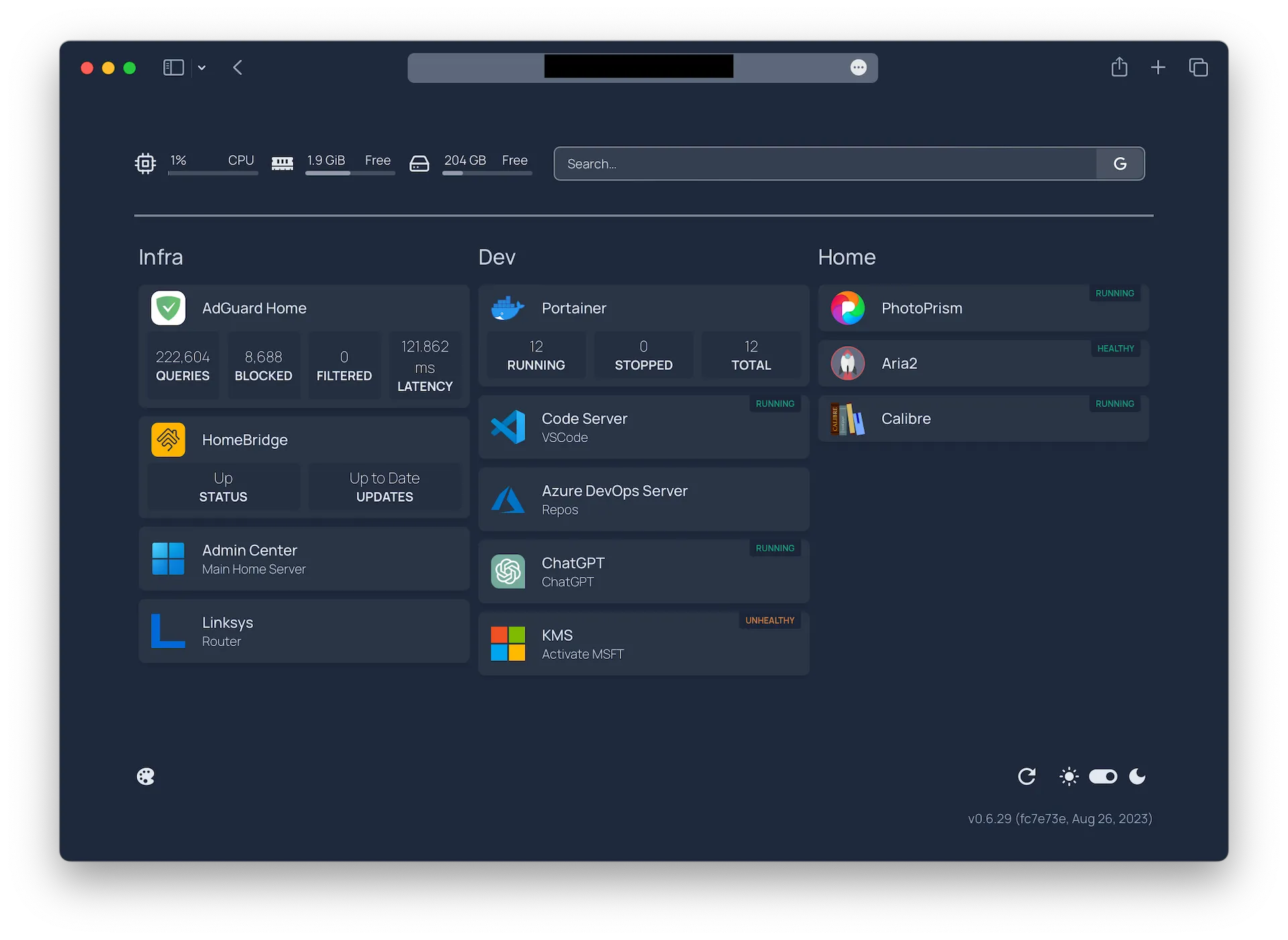
Task: Click the refresh icon at bottom right
Action: pos(1026,776)
